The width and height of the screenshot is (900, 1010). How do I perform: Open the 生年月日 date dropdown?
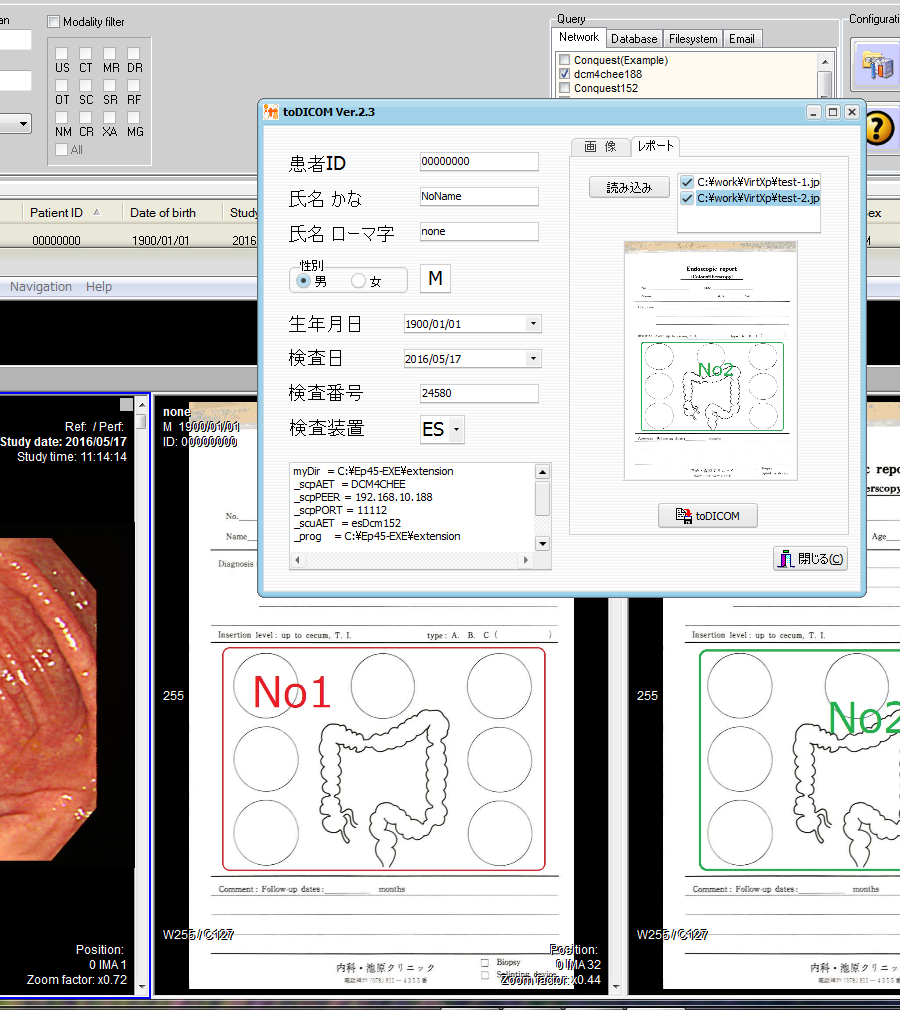(x=533, y=324)
